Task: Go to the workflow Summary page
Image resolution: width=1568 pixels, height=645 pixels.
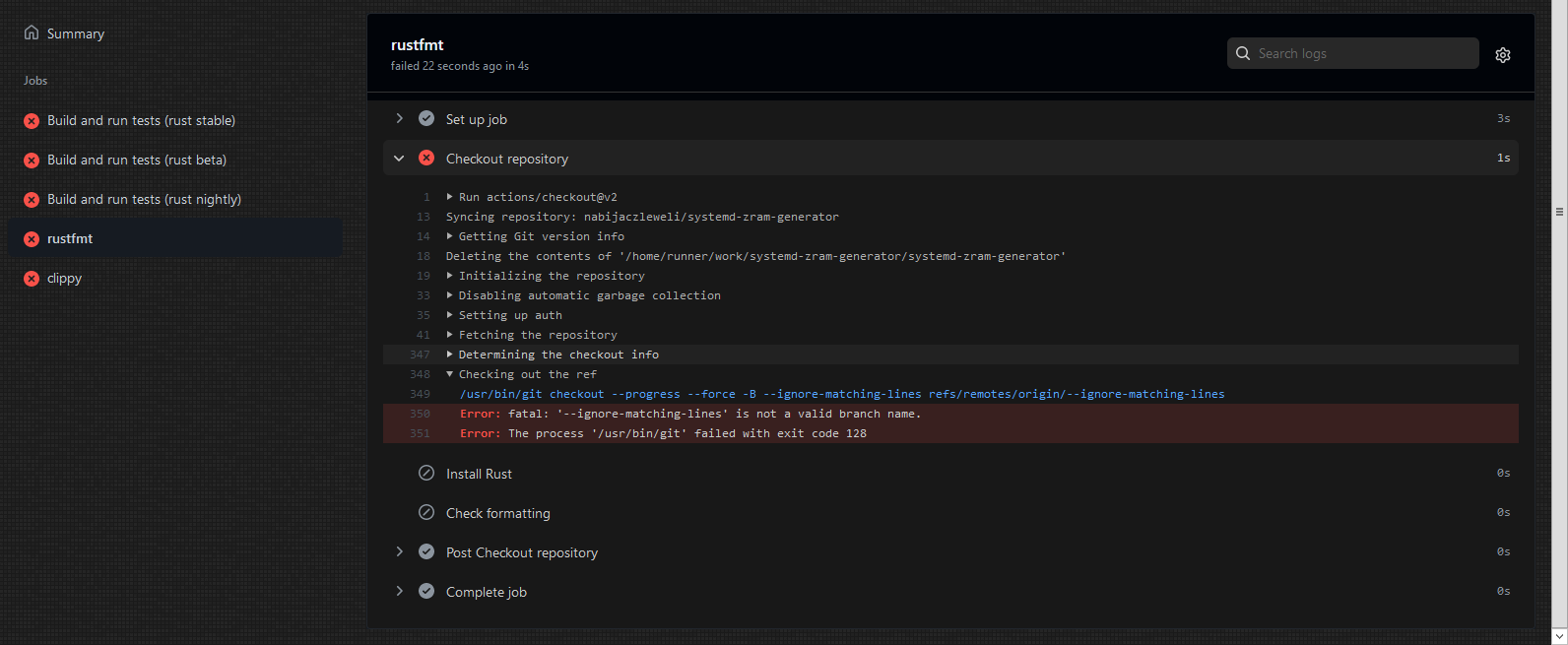Action: tap(75, 33)
